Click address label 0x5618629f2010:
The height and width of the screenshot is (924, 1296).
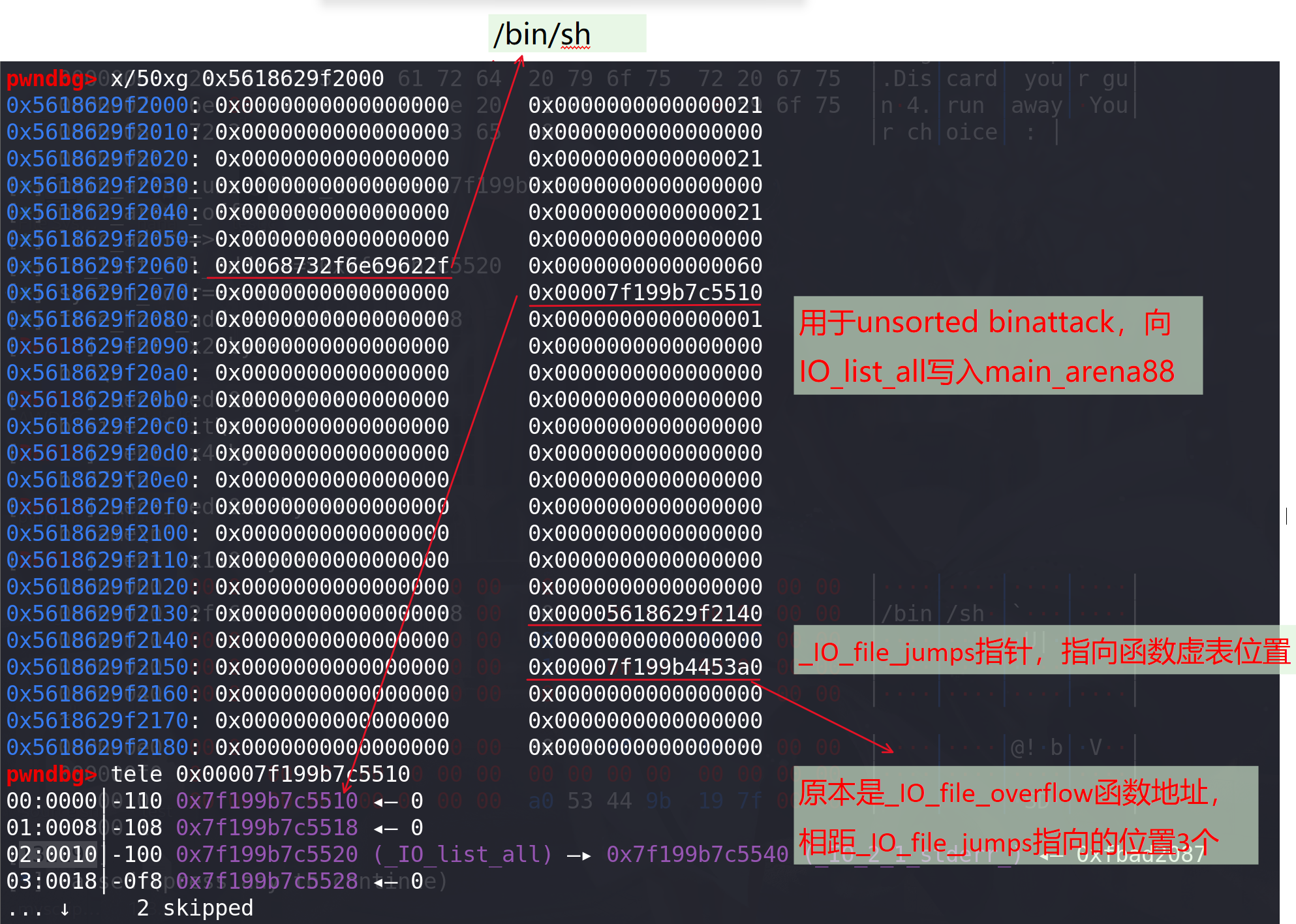click(104, 132)
